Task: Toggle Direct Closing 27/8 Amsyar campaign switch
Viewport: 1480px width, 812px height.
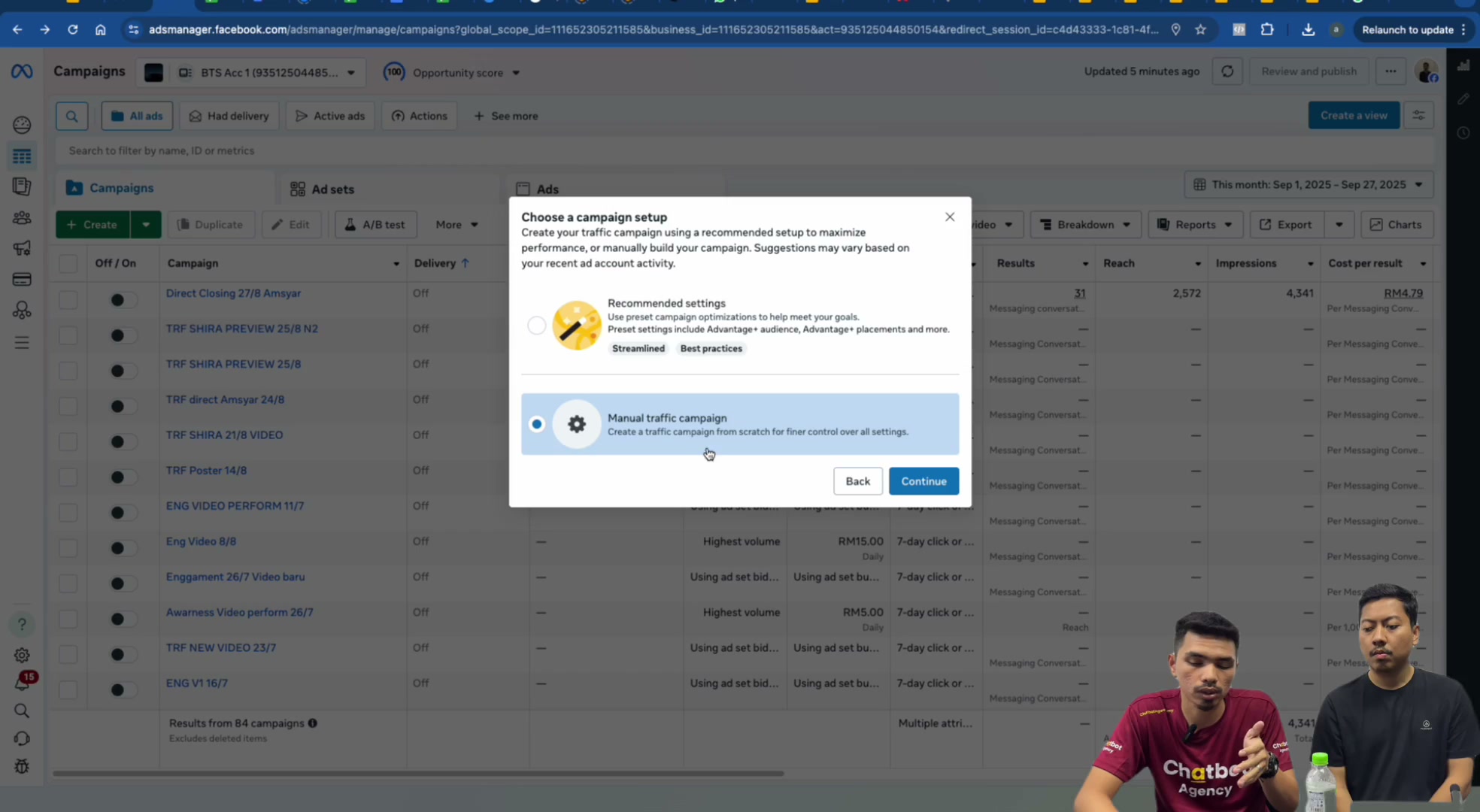Action: pyautogui.click(x=123, y=300)
